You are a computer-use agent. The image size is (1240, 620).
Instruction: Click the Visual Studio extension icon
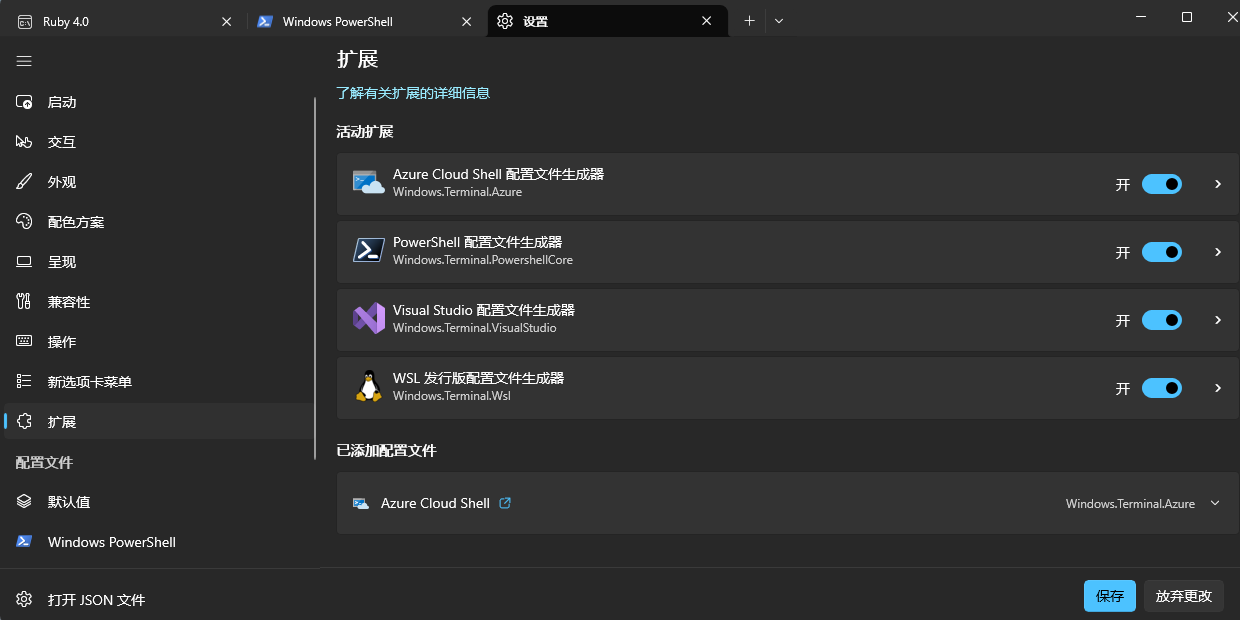(x=369, y=318)
